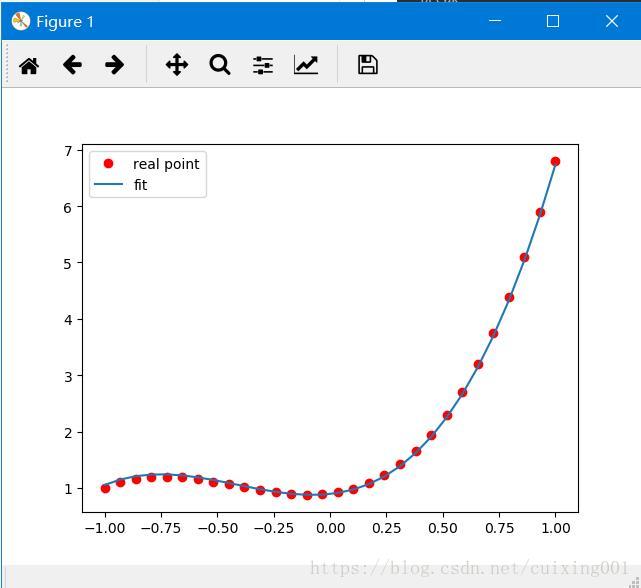The height and width of the screenshot is (588, 641).
Task: Click the x-axis tick label 0.75
Action: pos(499,528)
